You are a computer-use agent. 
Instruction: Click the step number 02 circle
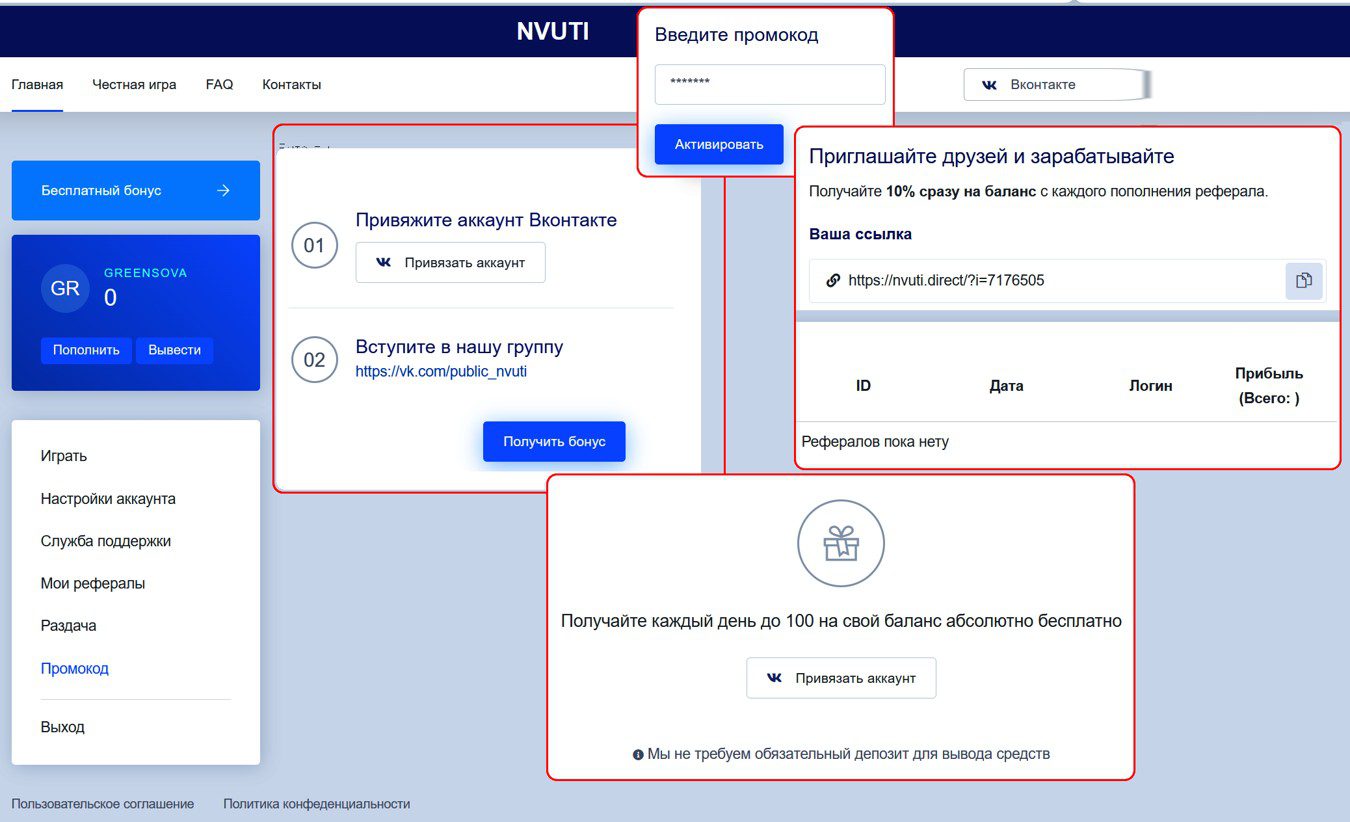pos(314,360)
